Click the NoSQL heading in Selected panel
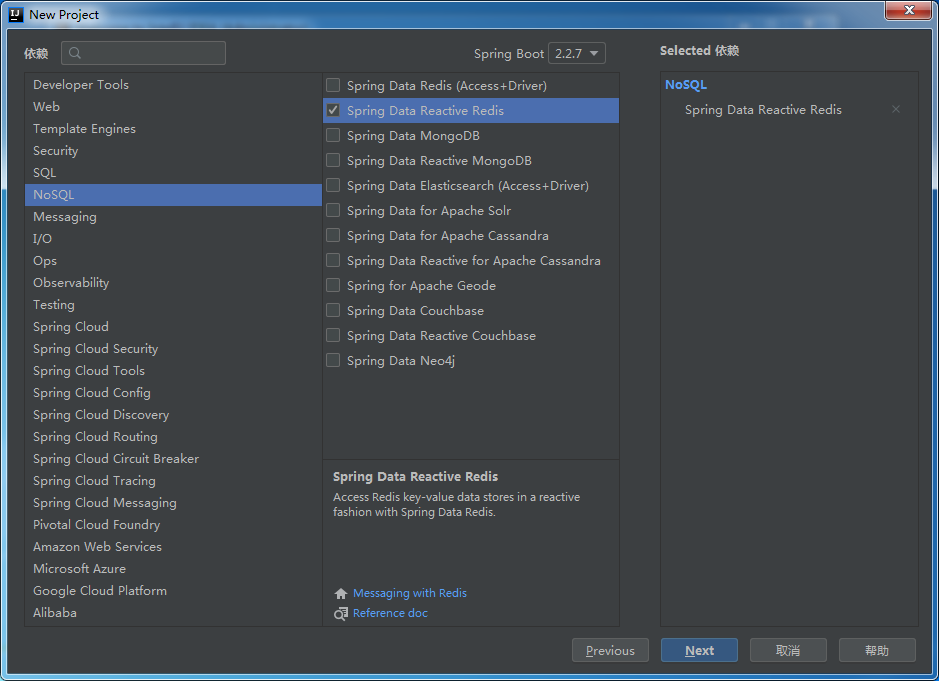 (686, 84)
